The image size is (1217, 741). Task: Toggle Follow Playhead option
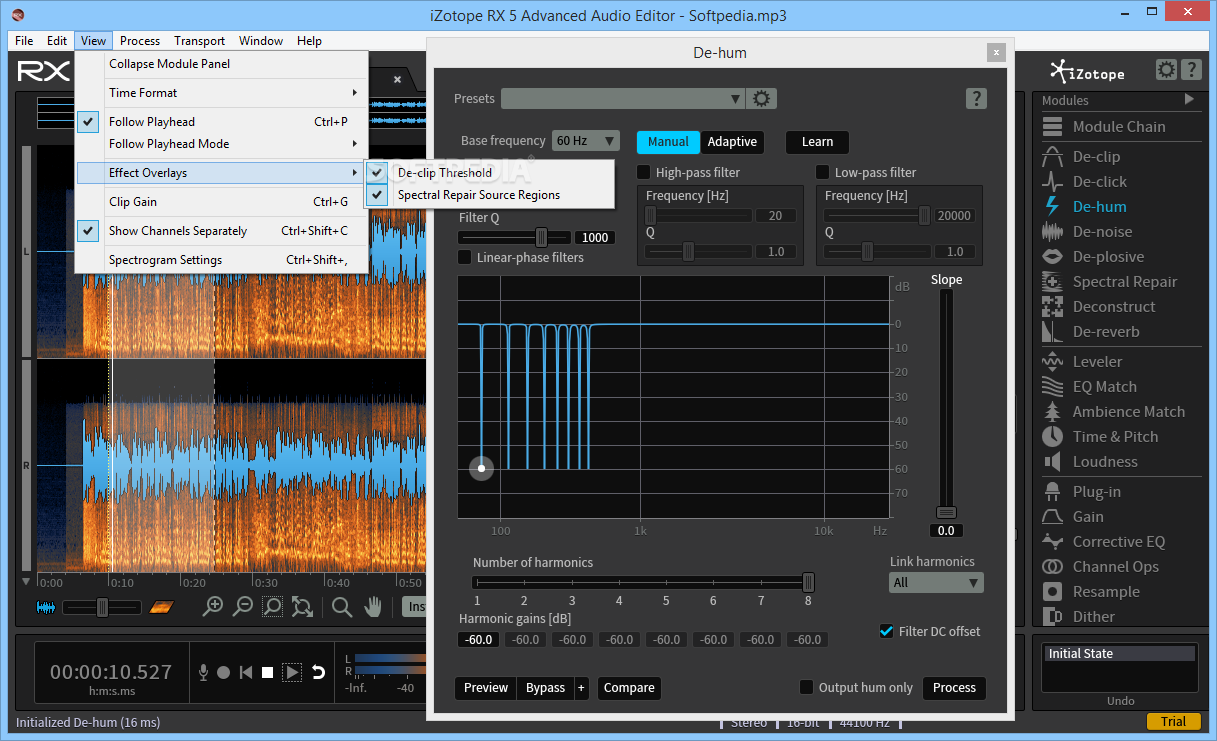click(222, 121)
